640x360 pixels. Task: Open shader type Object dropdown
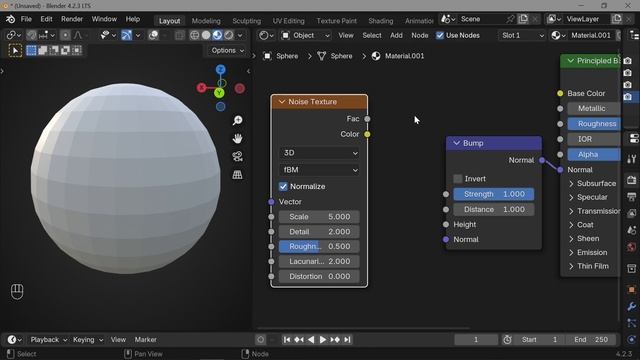306,36
